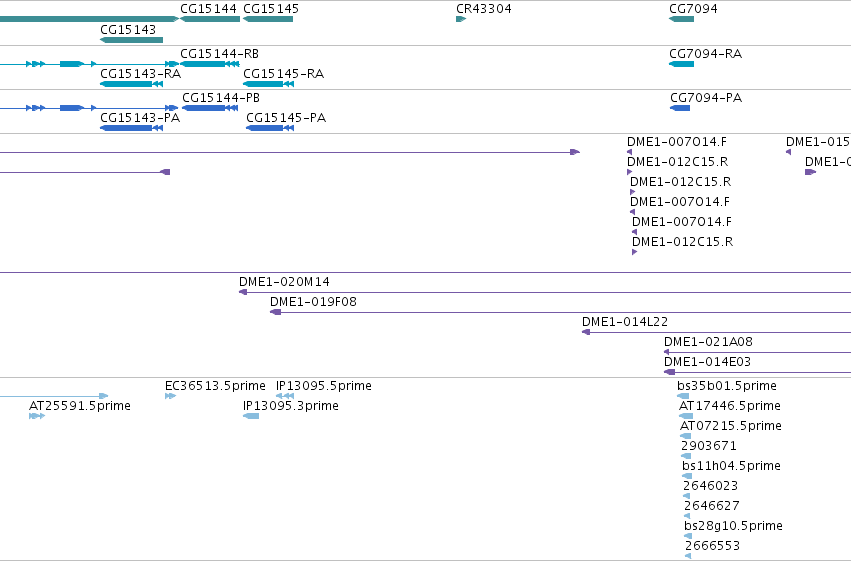Open BAC clone DME1-019F08
The image size is (851, 561).
(561, 312)
